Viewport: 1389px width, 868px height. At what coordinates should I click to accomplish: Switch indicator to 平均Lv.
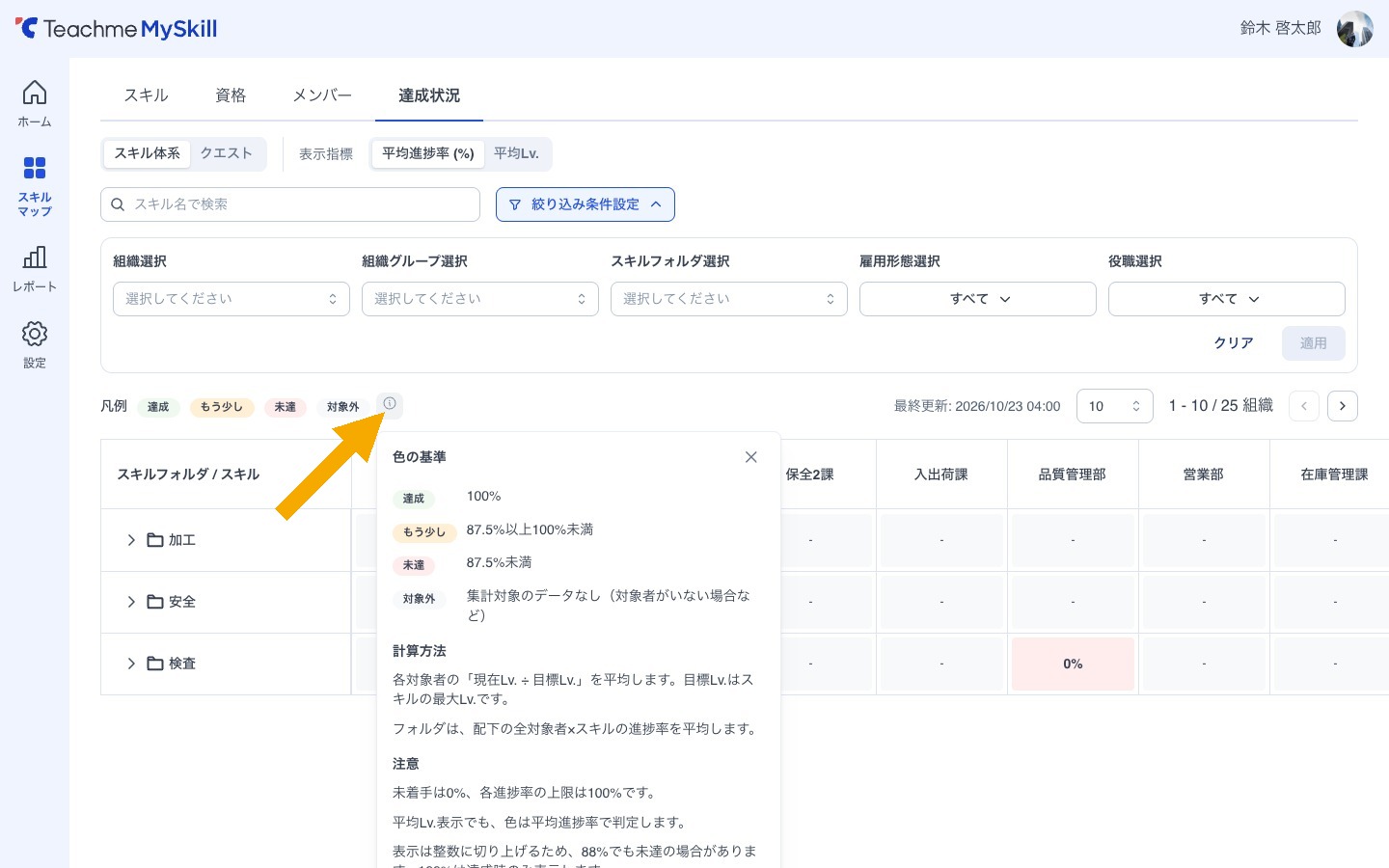point(516,153)
